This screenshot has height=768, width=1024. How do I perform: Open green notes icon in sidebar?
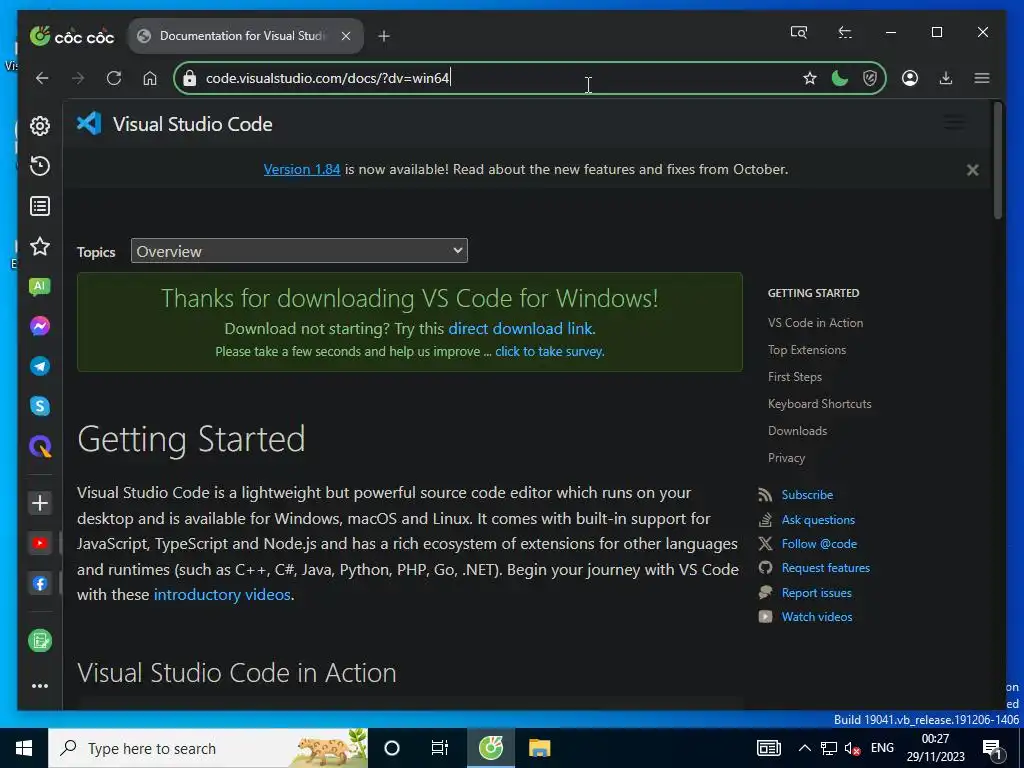click(40, 641)
